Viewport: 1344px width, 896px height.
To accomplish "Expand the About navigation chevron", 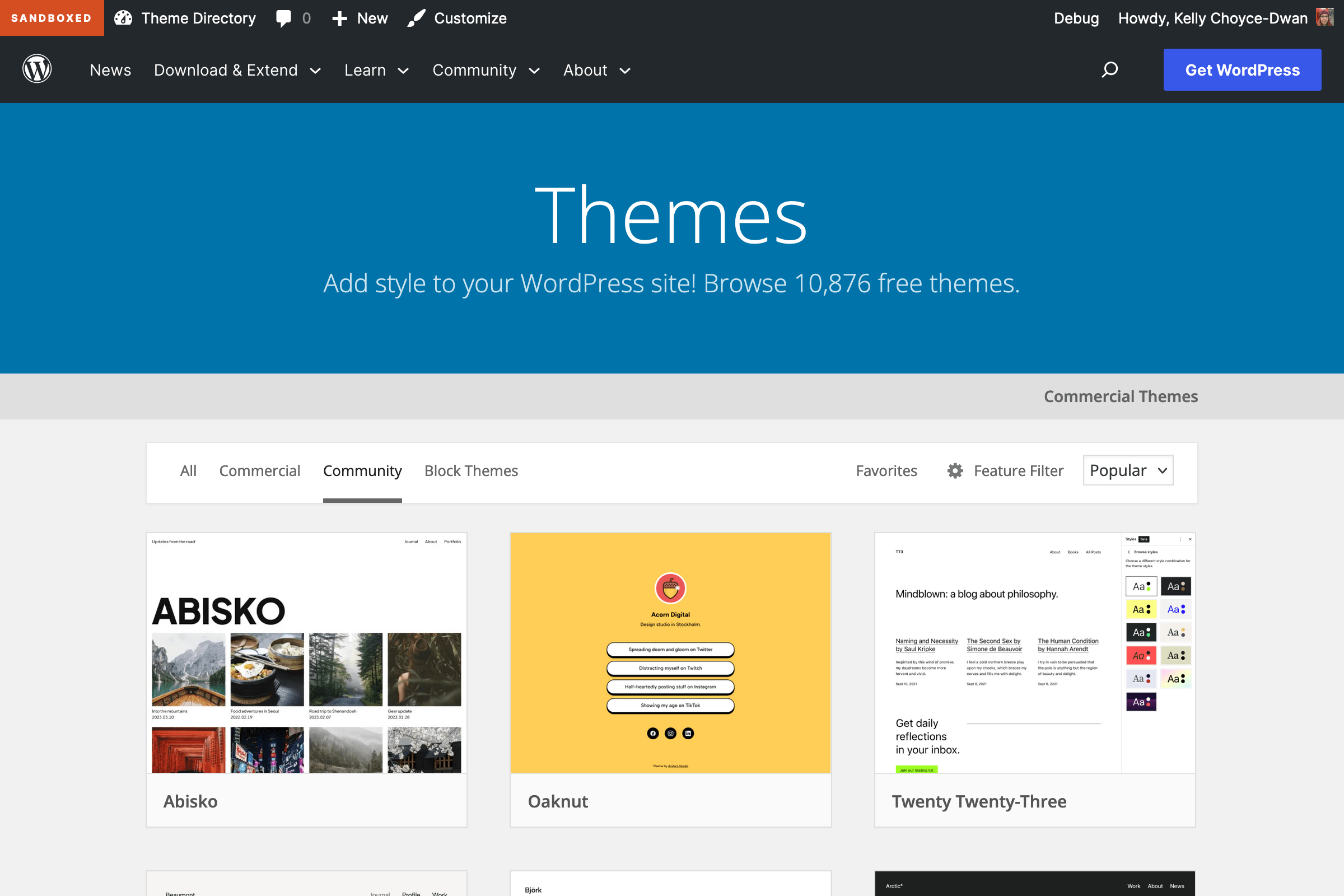I will [x=625, y=71].
